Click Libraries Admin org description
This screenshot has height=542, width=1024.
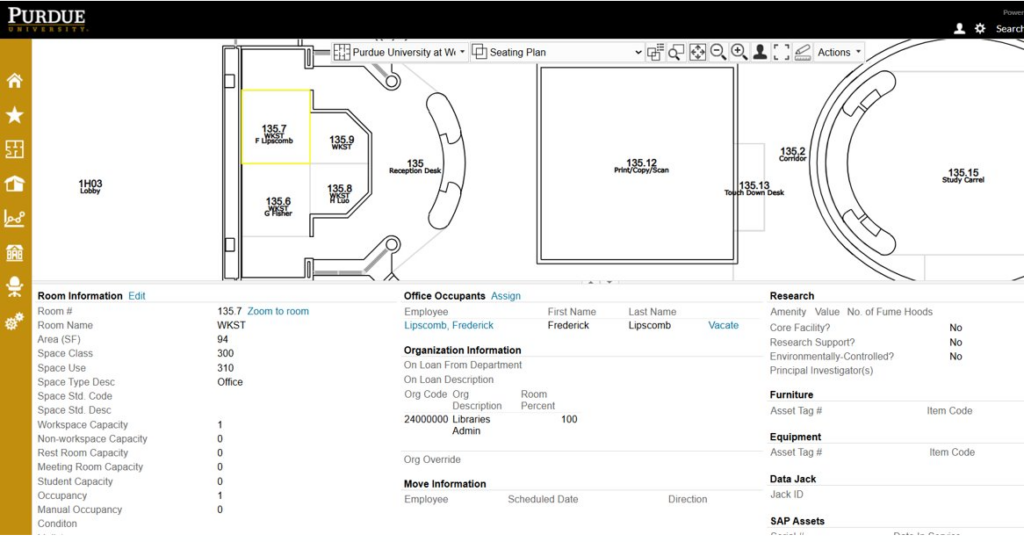[471, 425]
